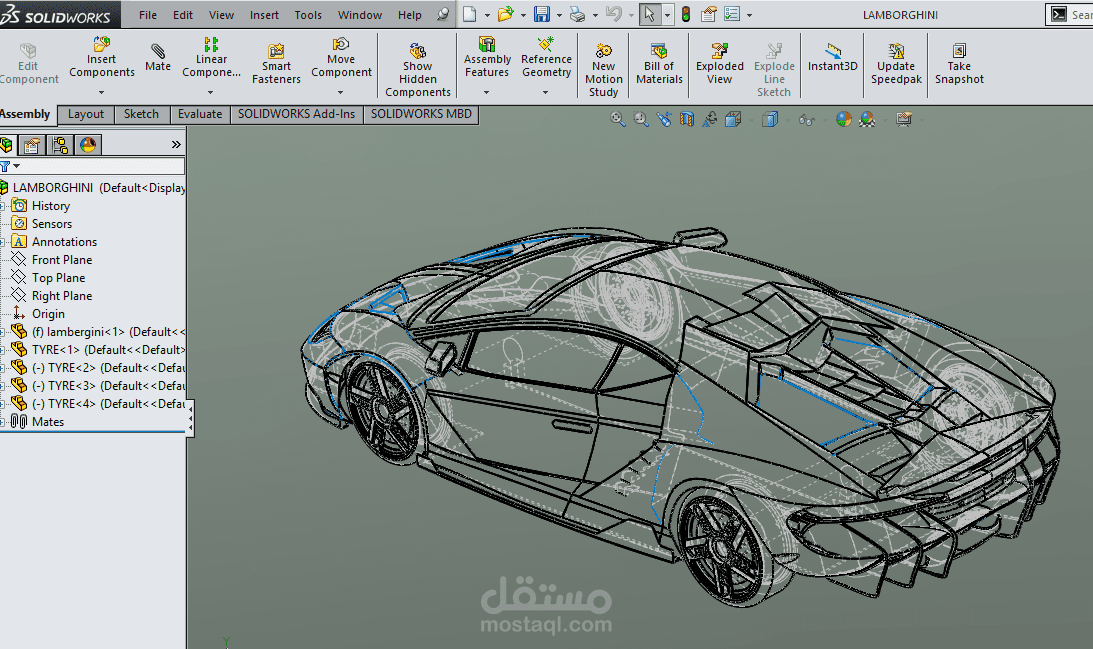Click the Section View icon

pyautogui.click(x=687, y=119)
